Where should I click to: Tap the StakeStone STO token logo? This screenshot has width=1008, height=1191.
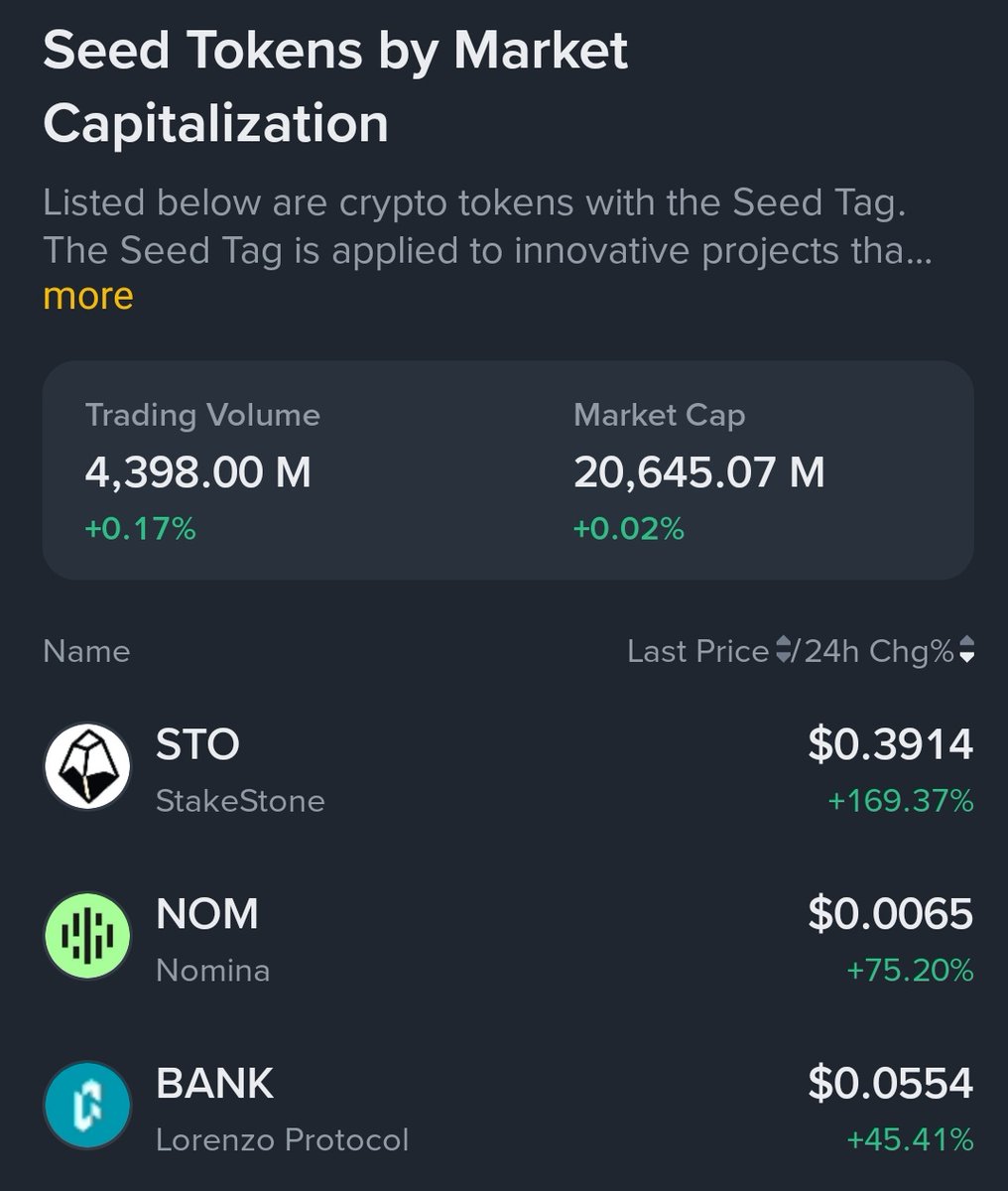coord(87,766)
